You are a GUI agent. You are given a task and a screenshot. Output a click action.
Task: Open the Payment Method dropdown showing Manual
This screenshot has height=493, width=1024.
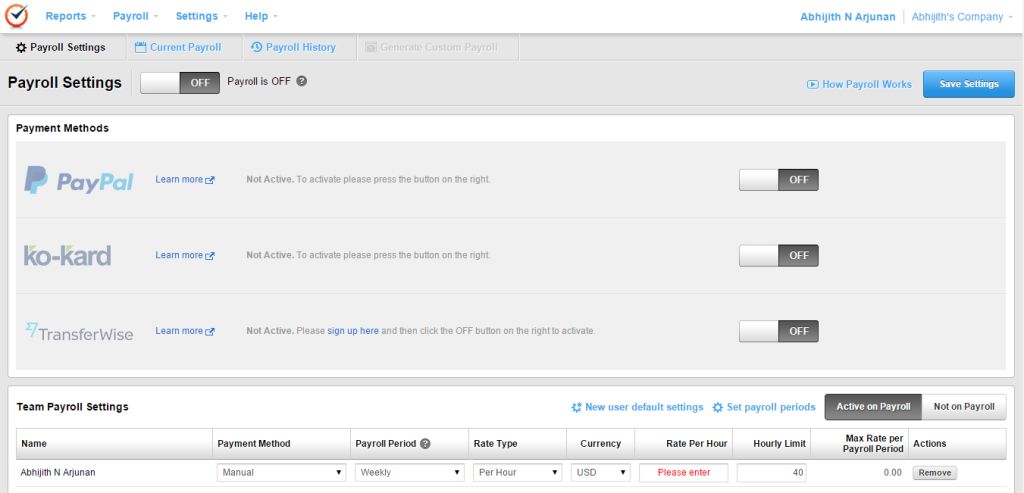coord(281,472)
